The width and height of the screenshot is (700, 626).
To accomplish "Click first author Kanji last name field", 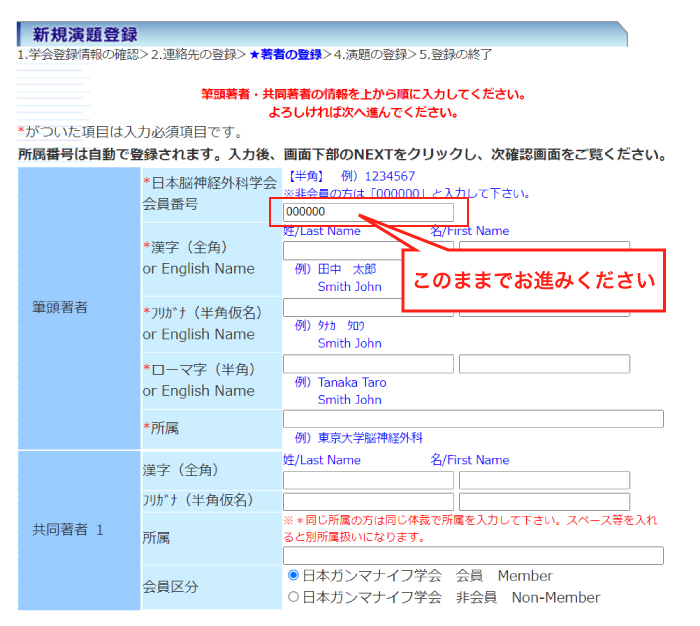I will click(342, 251).
